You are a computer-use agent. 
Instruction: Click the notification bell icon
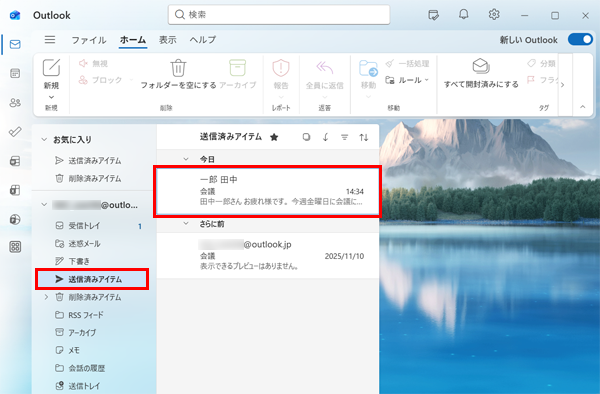click(463, 15)
